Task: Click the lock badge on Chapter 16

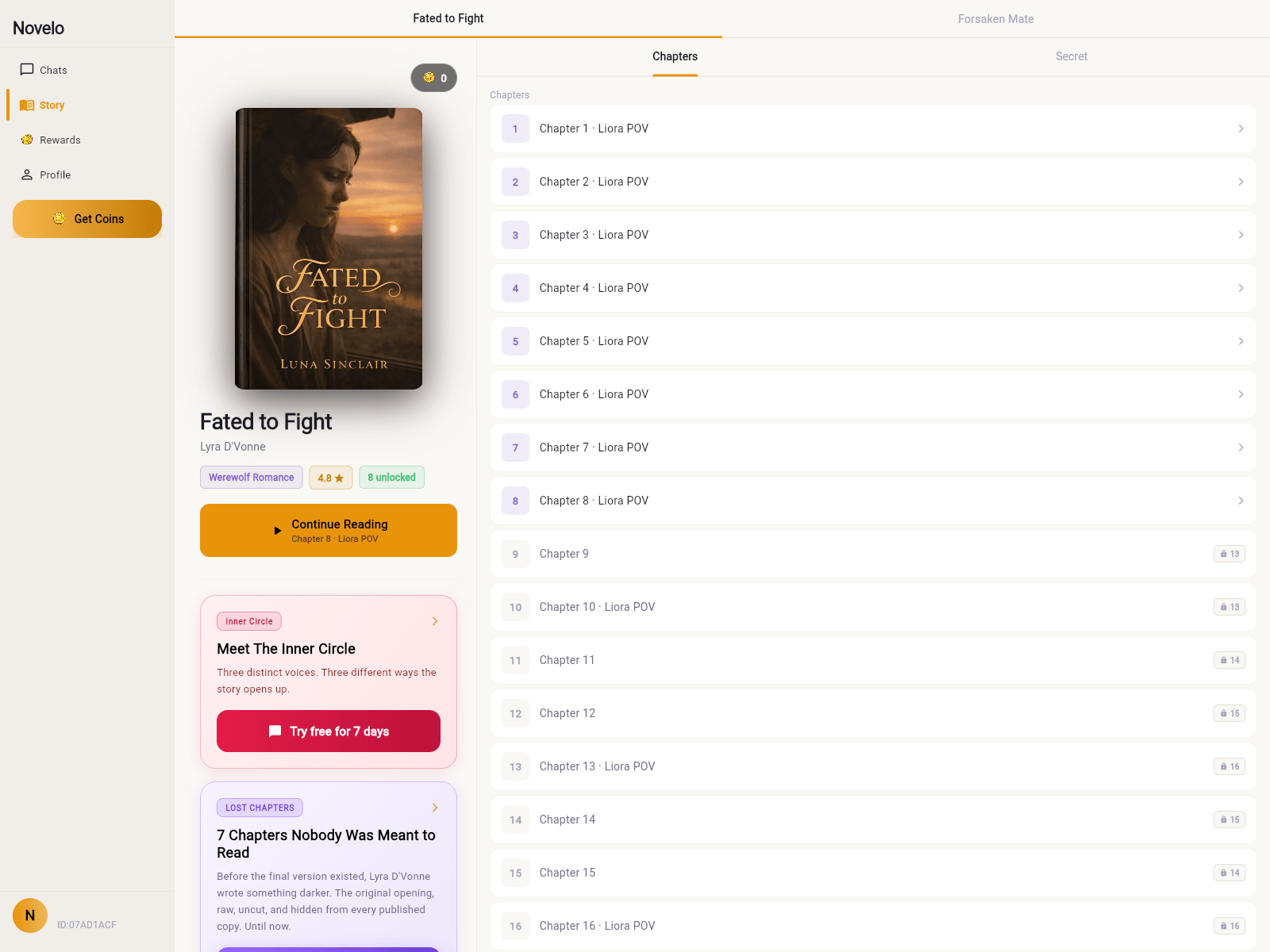Action: pyautogui.click(x=1230, y=926)
